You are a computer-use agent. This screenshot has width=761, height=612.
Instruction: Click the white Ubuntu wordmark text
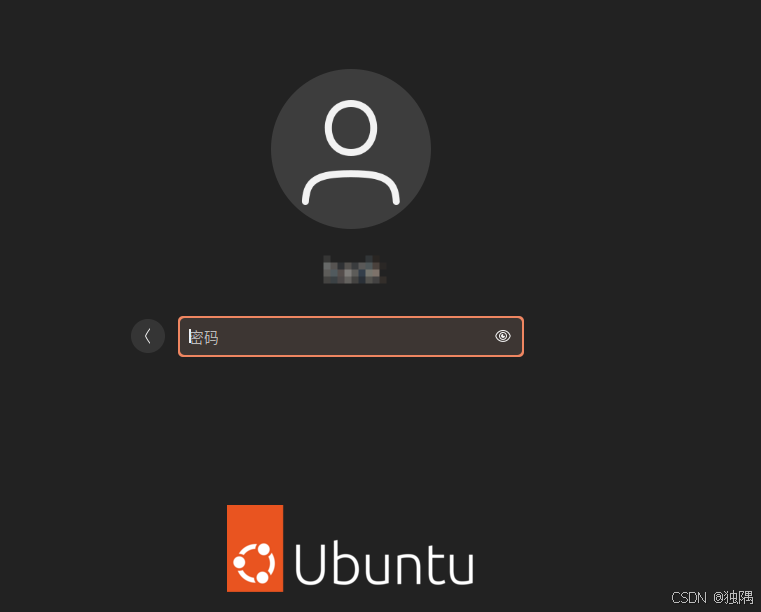pos(384,564)
